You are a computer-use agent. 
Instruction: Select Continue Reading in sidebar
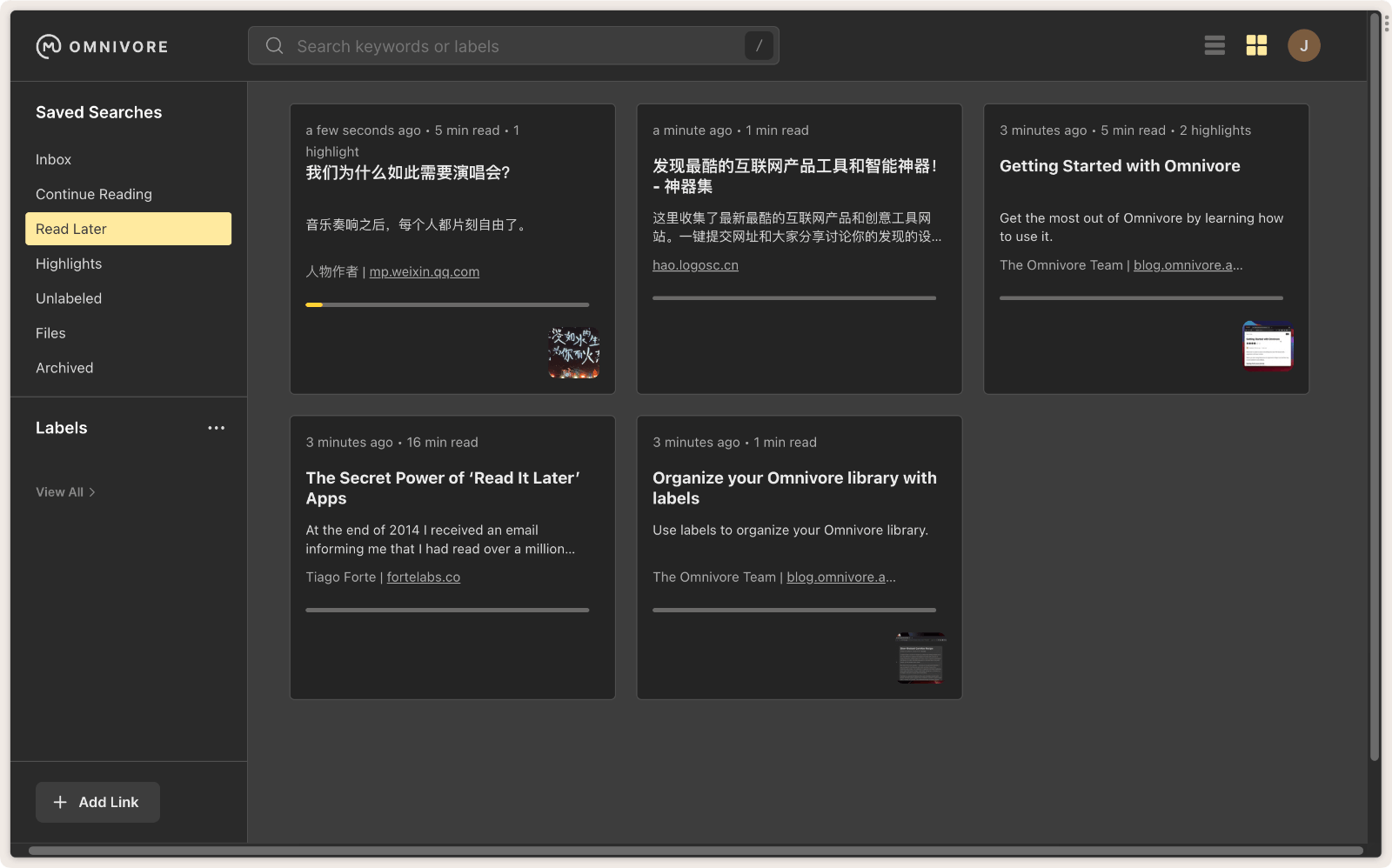[x=94, y=194]
